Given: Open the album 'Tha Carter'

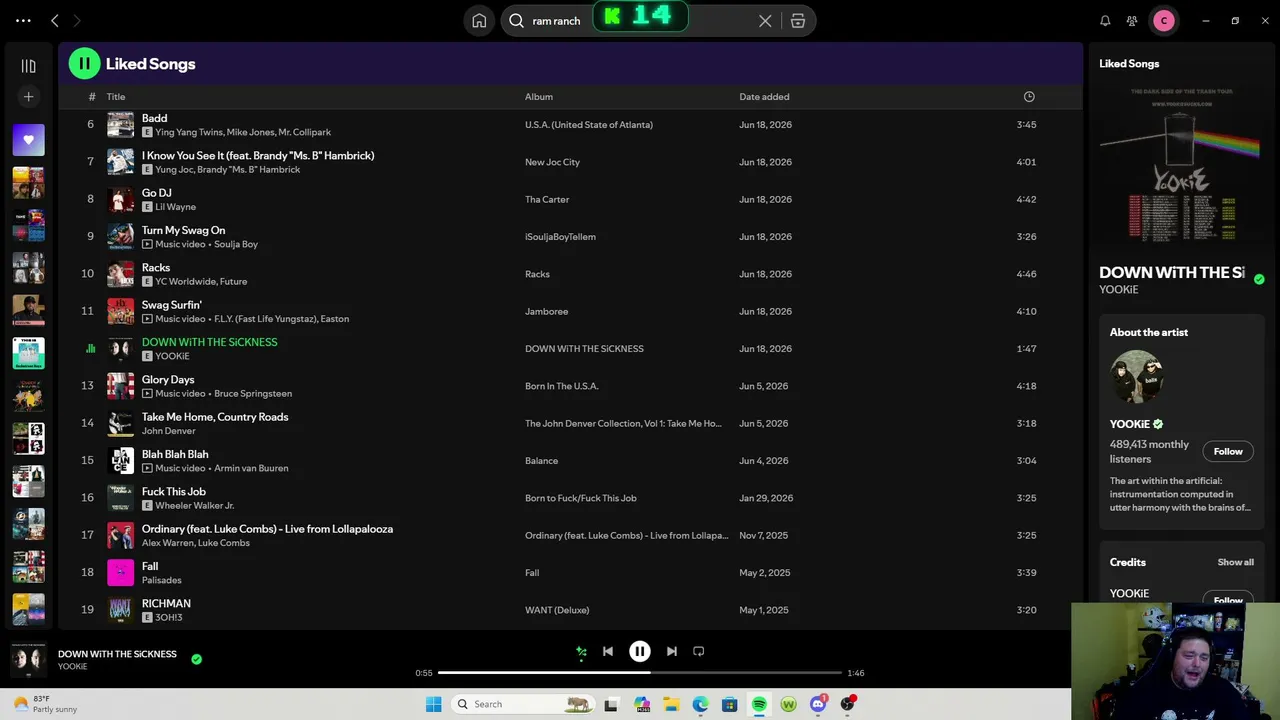Looking at the screenshot, I should point(547,199).
